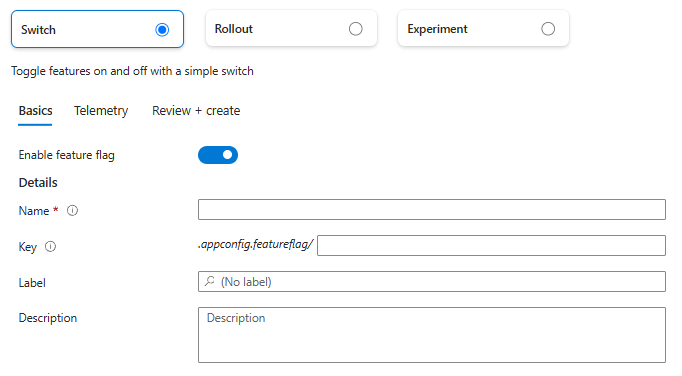This screenshot has width=682, height=376.
Task: Click the '.appconfig.featureflag/' key prefix text
Action: [255, 245]
